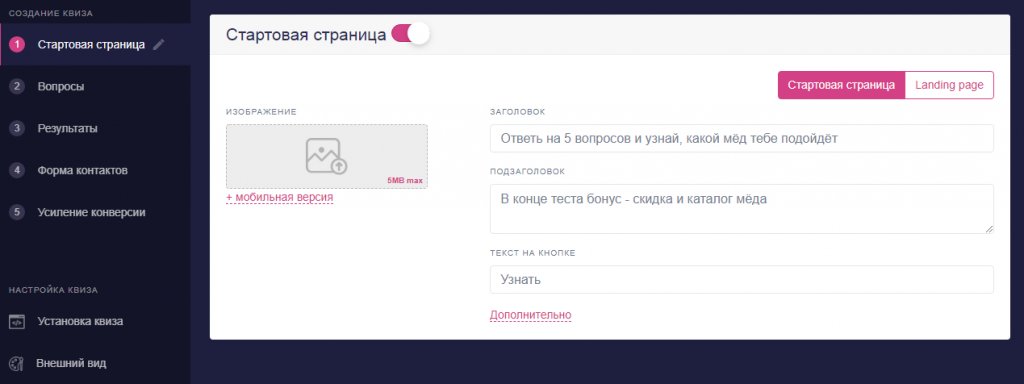This screenshot has height=384, width=1024.
Task: Click the Текст на кнопке input field
Action: [742, 280]
